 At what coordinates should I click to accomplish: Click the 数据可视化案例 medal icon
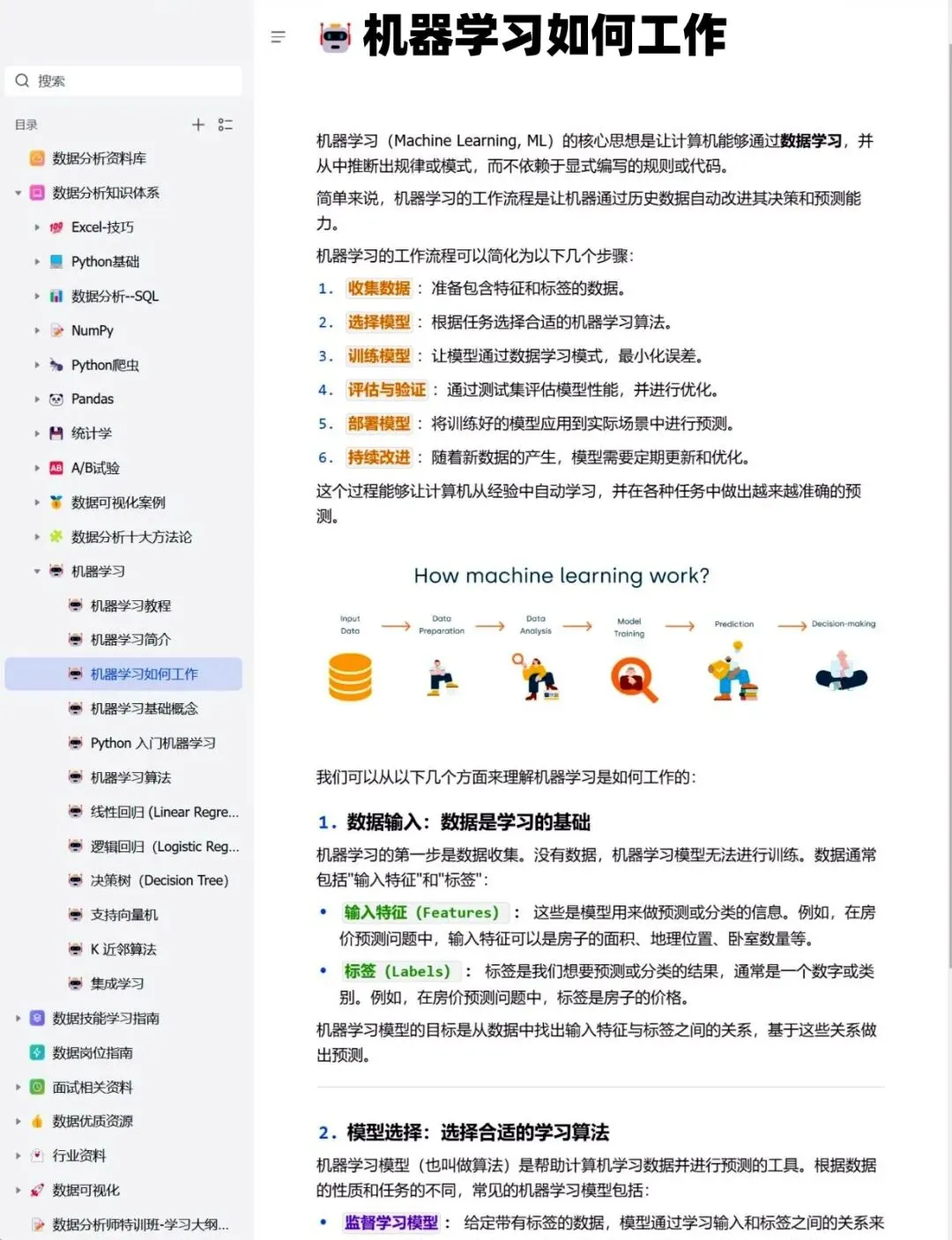click(56, 502)
